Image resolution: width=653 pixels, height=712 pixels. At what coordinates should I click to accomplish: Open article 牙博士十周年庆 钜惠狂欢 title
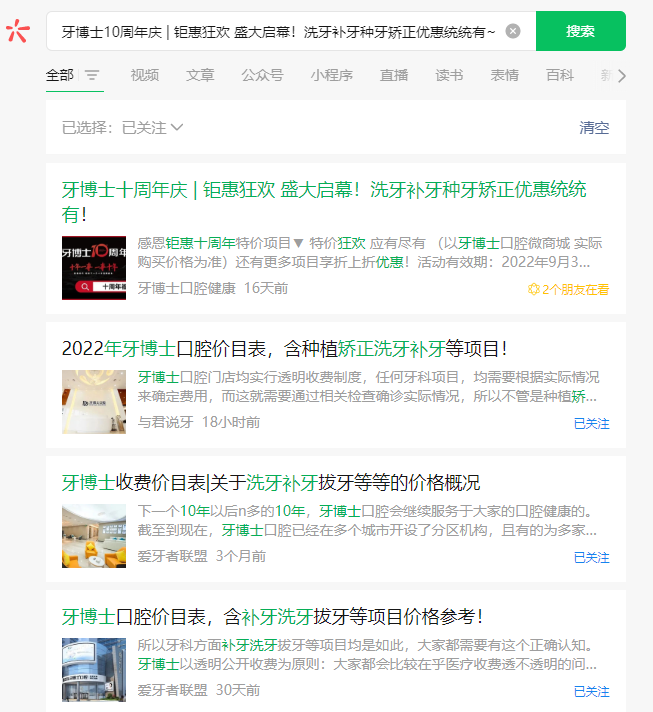tap(324, 202)
